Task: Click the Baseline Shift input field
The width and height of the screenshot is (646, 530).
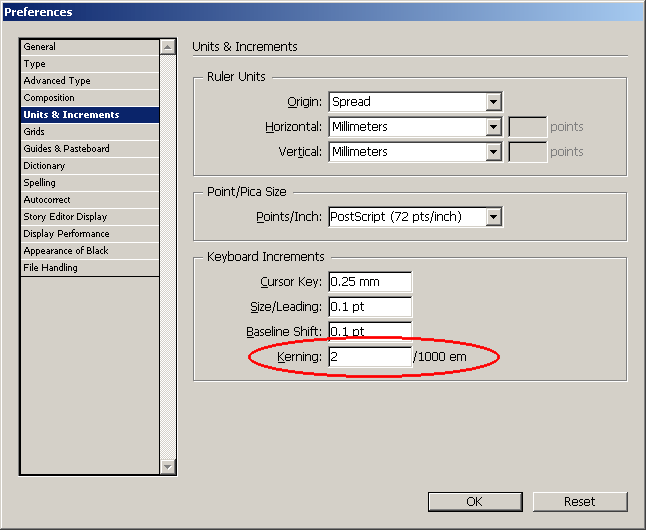Action: coord(370,331)
